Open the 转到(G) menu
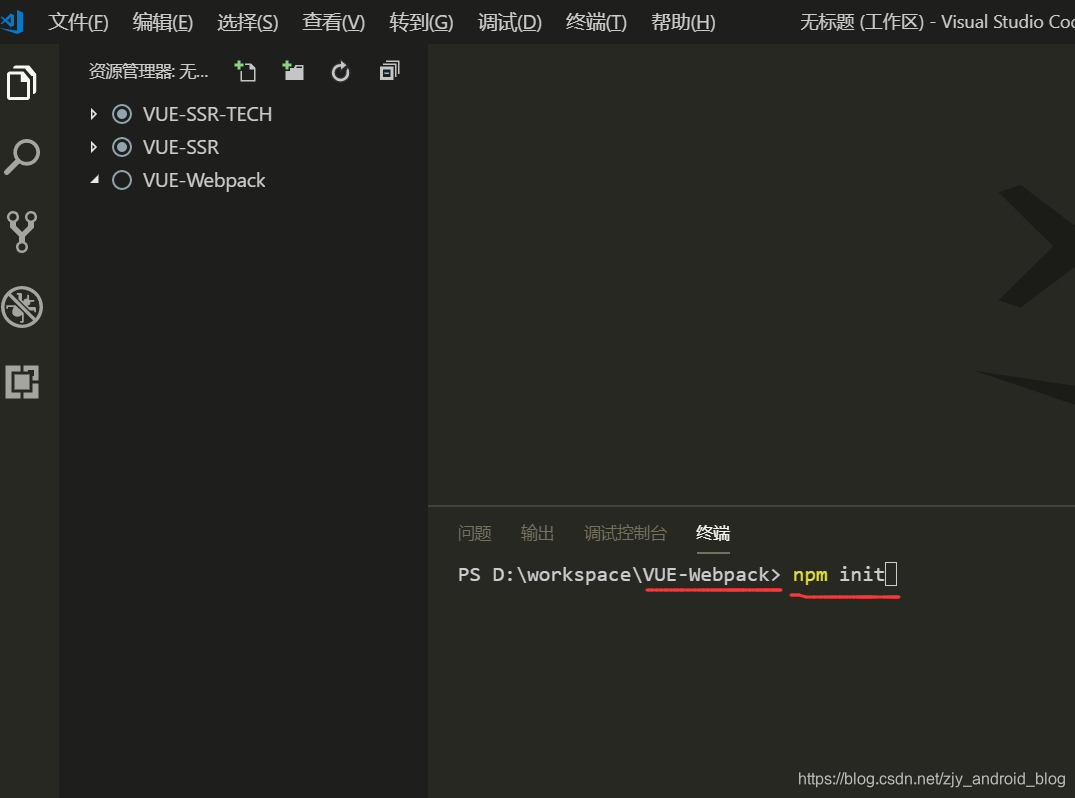Viewport: 1075px width, 798px height. click(x=421, y=22)
